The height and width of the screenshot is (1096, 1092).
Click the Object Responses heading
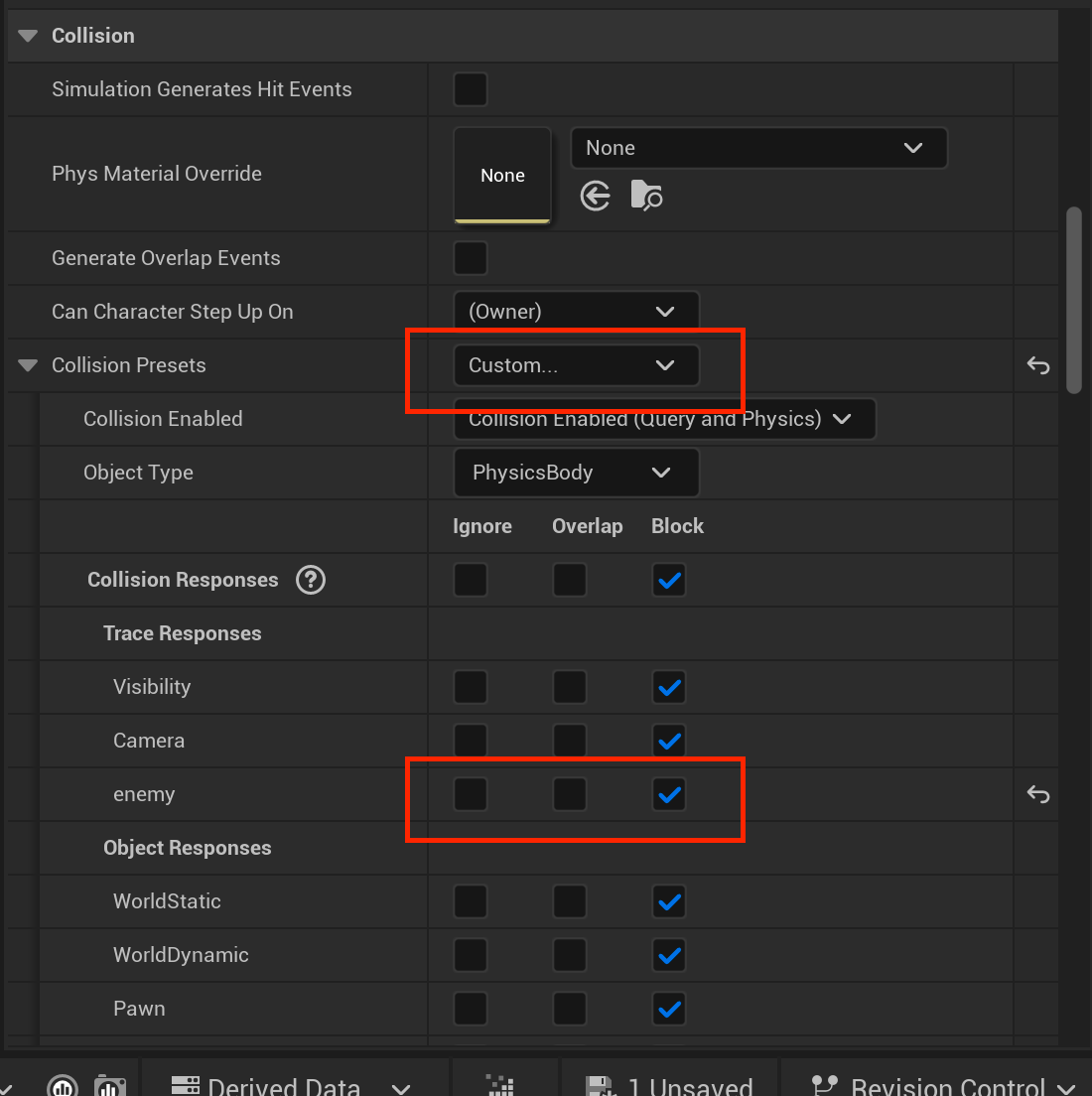[188, 848]
